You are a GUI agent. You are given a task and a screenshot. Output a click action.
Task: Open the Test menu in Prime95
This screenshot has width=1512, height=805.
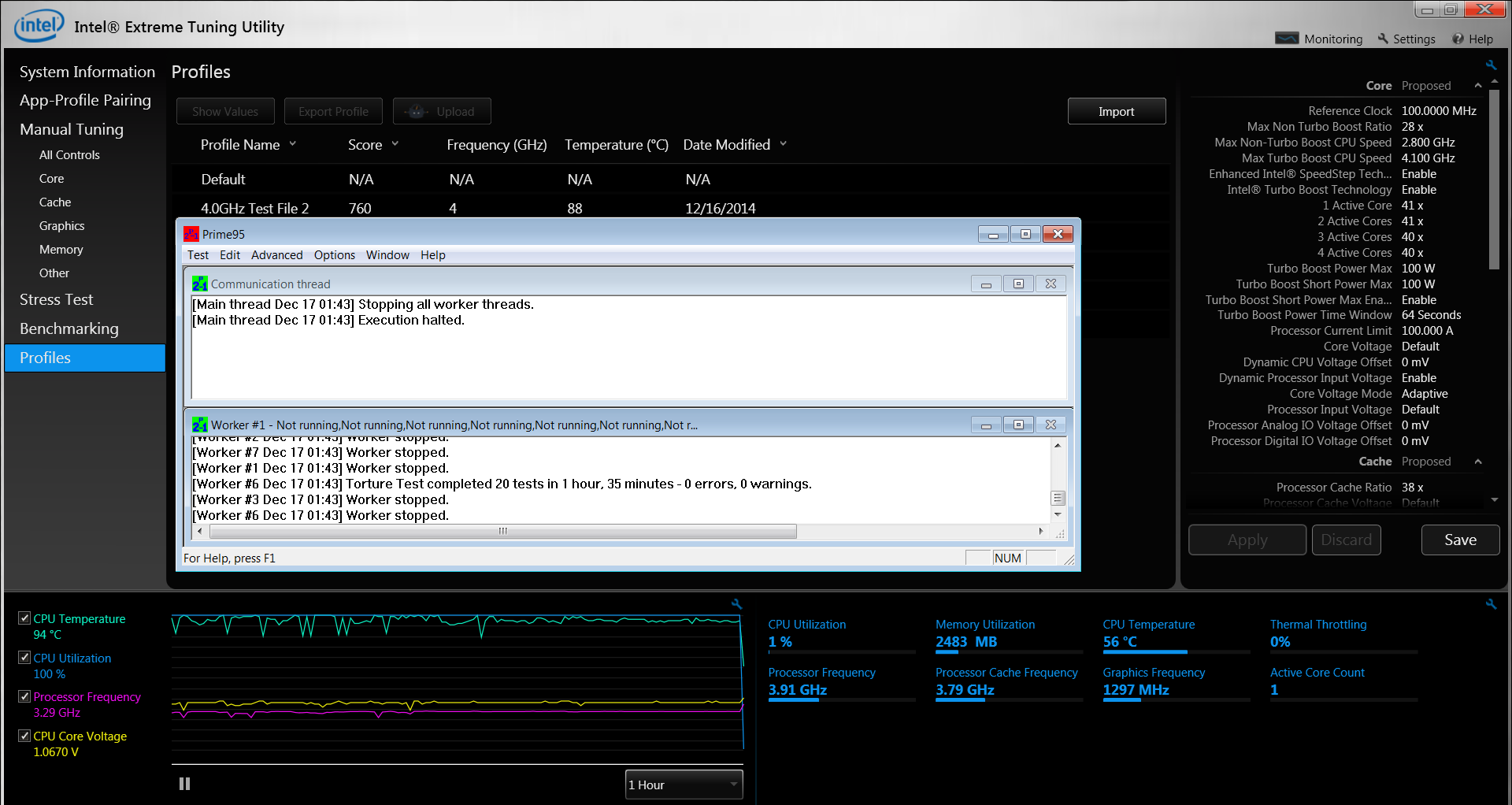[198, 255]
